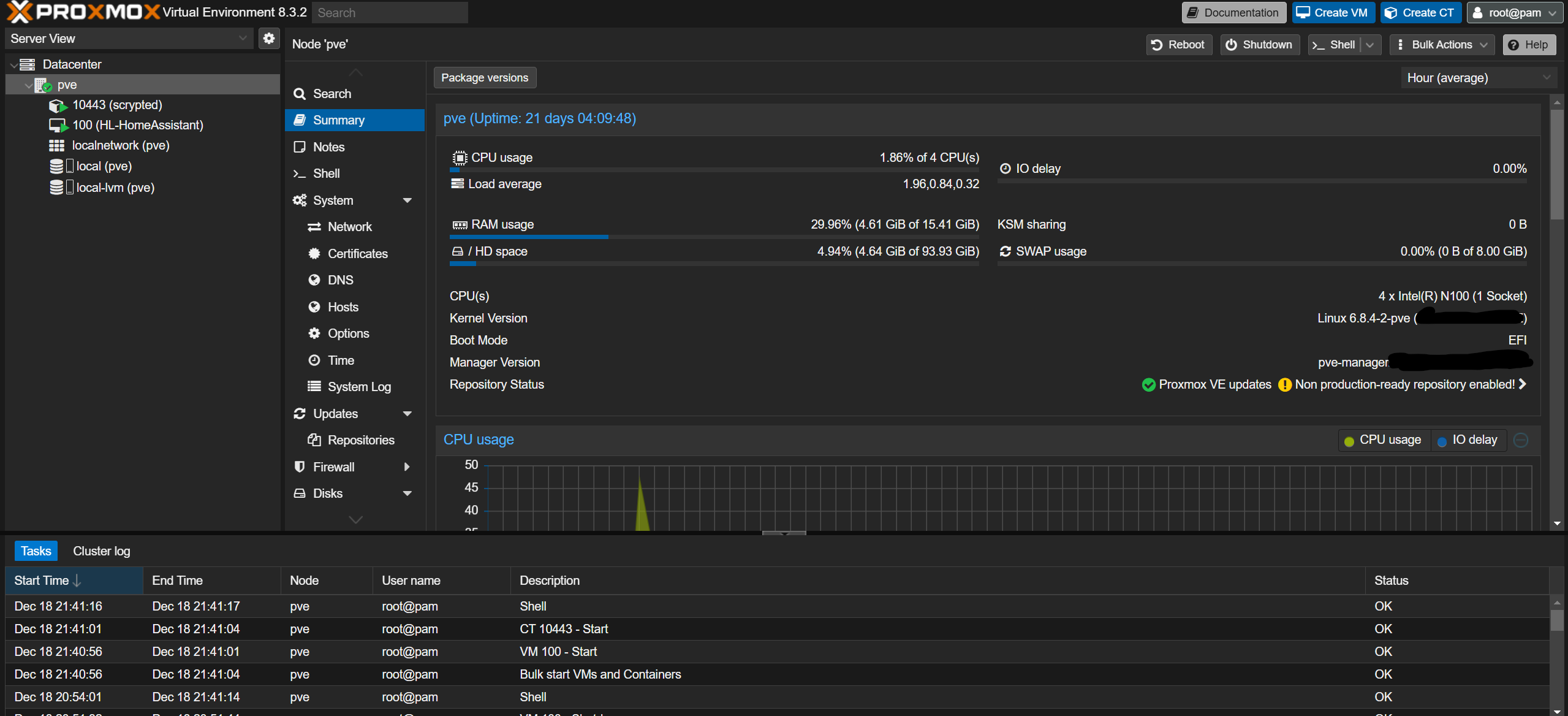Click the task log vertical scrollbar
1568x716 pixels.
[1556, 619]
